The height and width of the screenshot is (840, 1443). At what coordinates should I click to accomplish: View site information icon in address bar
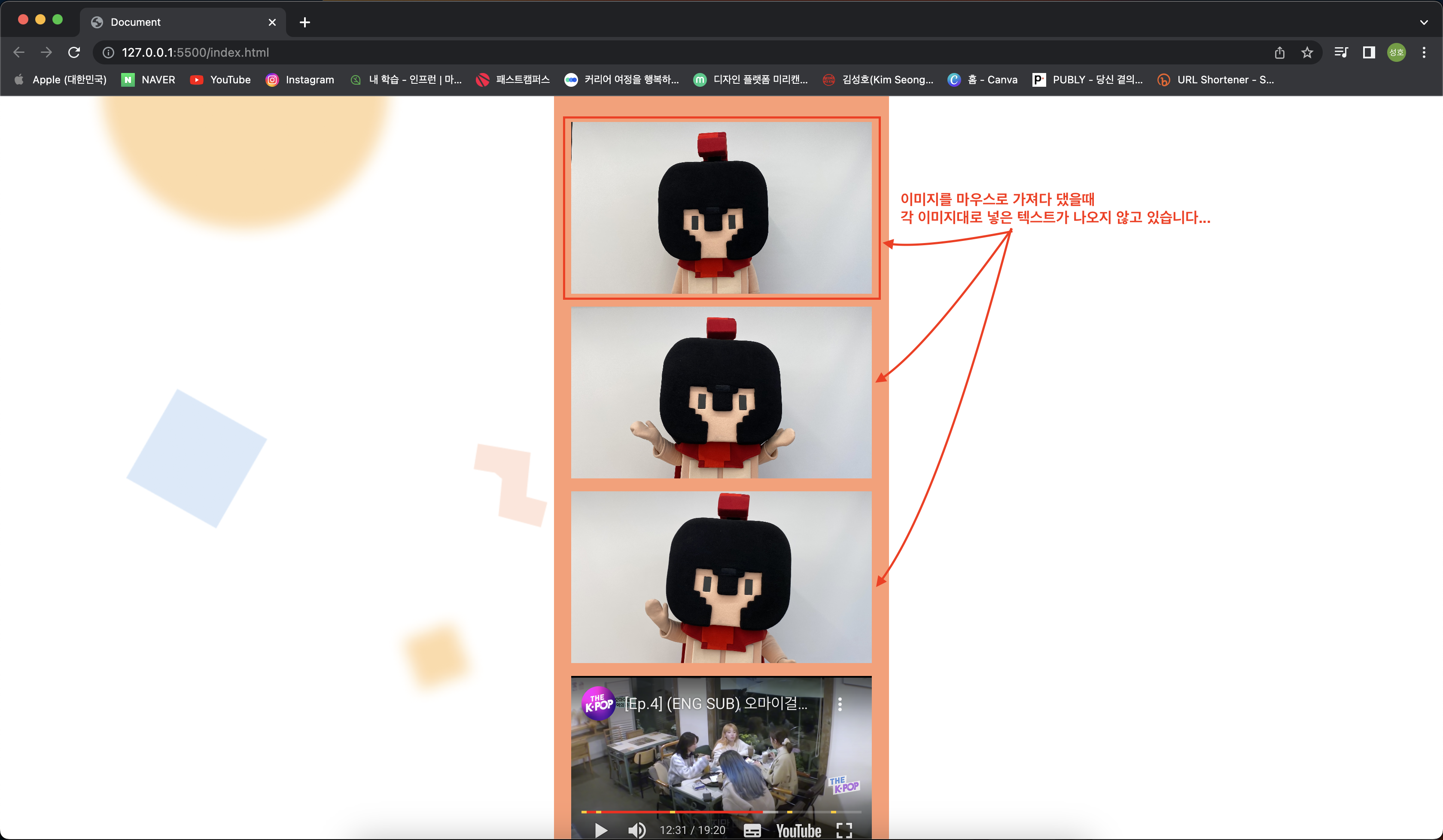pyautogui.click(x=108, y=53)
